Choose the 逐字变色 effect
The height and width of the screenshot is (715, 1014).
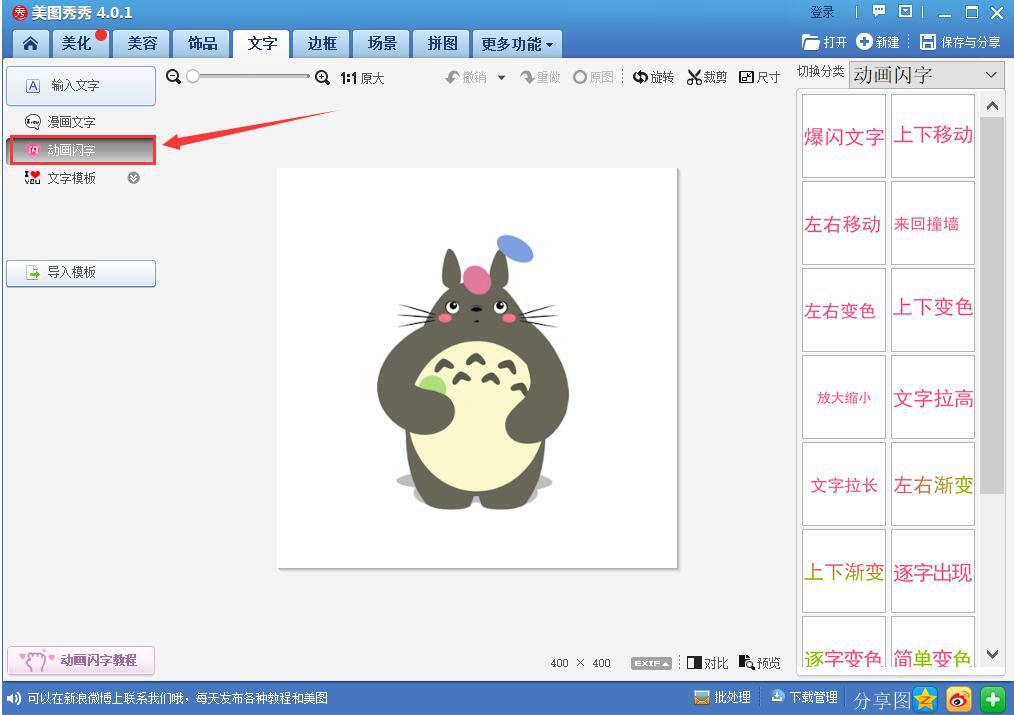tap(844, 642)
